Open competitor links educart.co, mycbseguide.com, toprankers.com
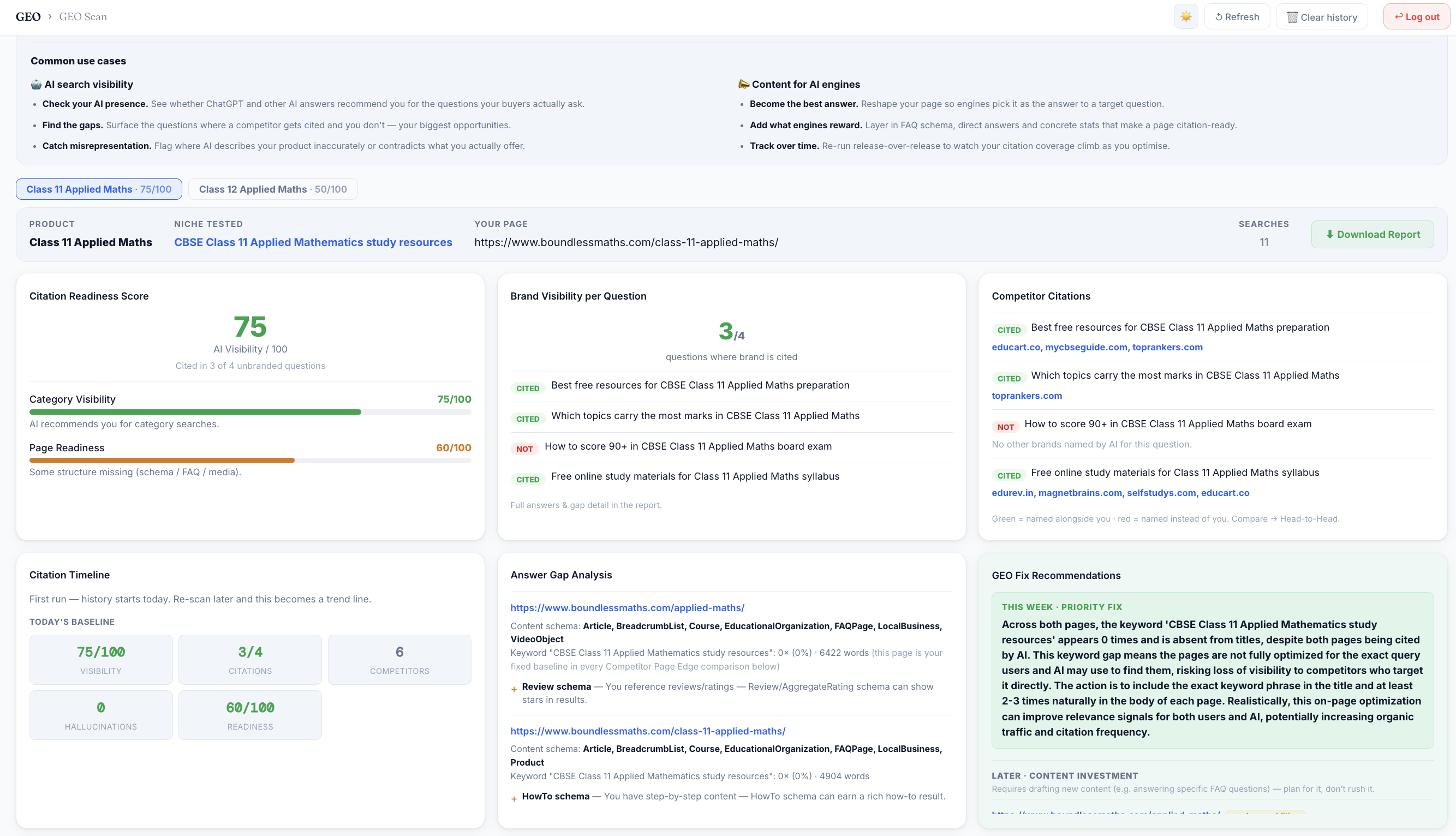The width and height of the screenshot is (1456, 836). pos(1097,347)
